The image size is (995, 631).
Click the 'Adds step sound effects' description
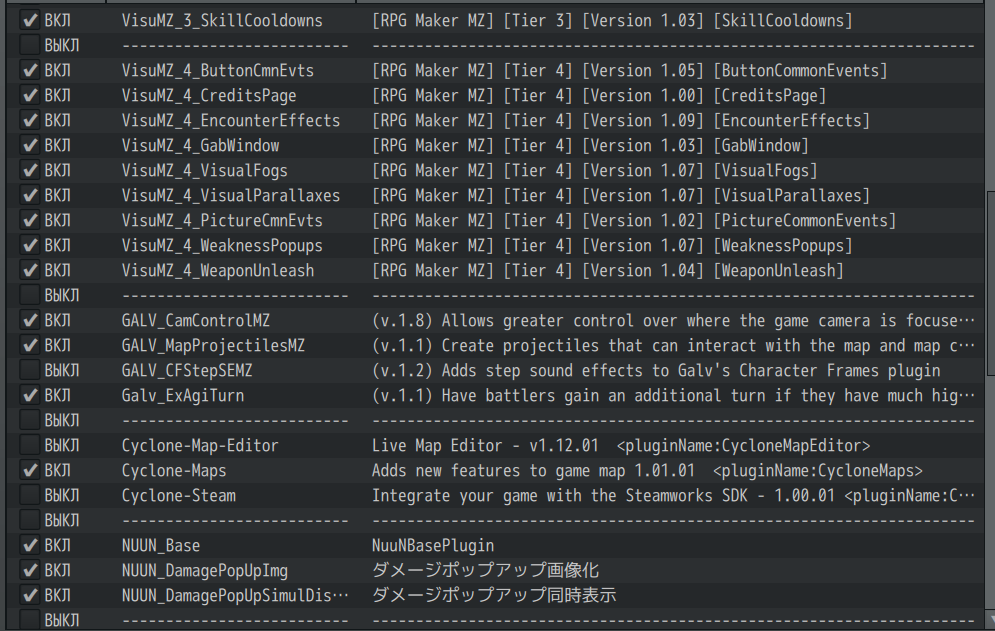coord(656,370)
